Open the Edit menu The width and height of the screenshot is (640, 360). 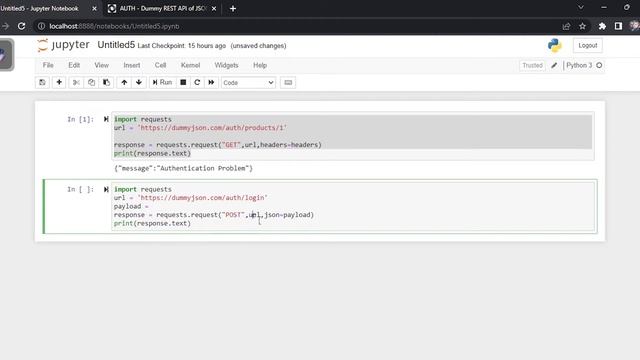[x=74, y=65]
